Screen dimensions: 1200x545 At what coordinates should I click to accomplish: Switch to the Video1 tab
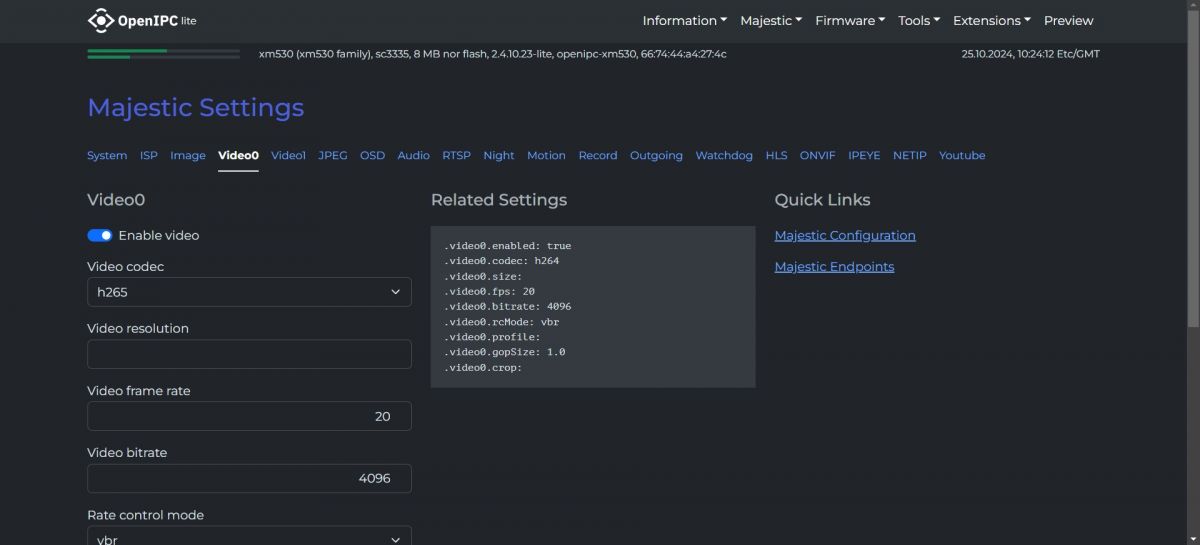click(288, 155)
